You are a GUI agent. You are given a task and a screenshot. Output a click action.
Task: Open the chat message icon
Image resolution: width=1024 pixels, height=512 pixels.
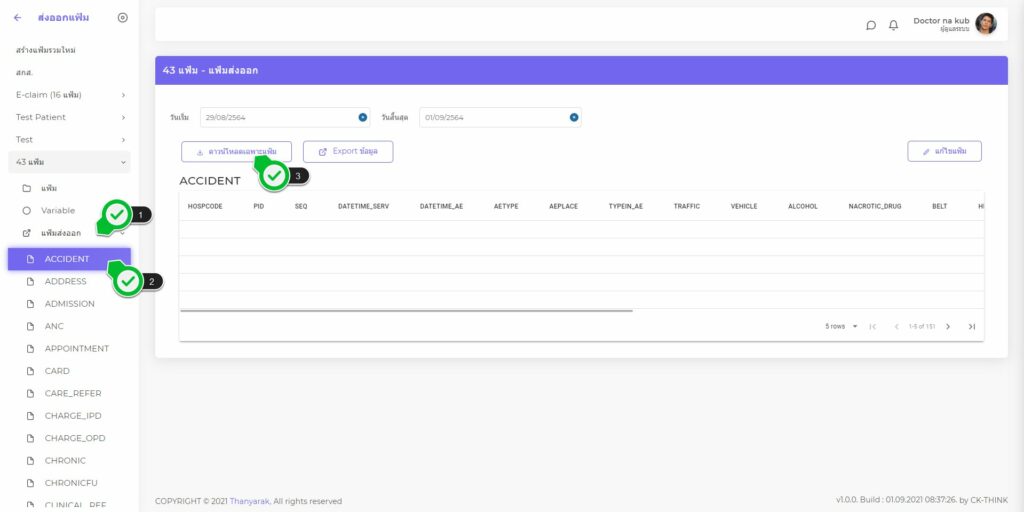(871, 25)
